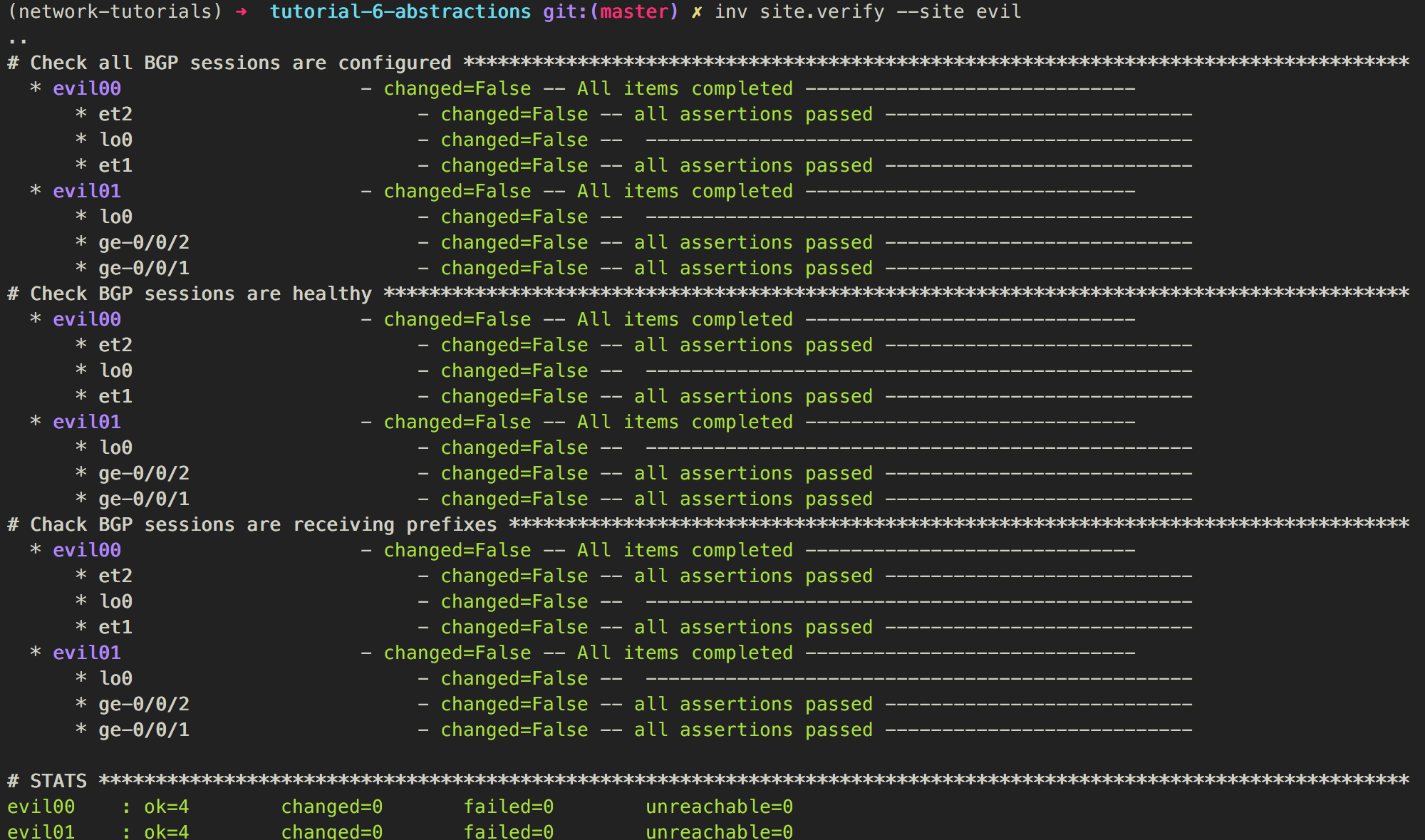This screenshot has height=840, width=1425.
Task: Click the (network-tutorials) virtualenv label
Action: (x=115, y=12)
